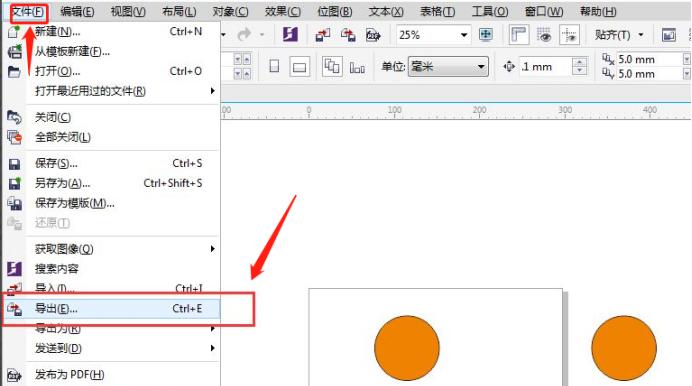Viewport: 692px width, 386px height.
Task: Click the Publish to PDF toolbar icon
Action: pos(373,35)
